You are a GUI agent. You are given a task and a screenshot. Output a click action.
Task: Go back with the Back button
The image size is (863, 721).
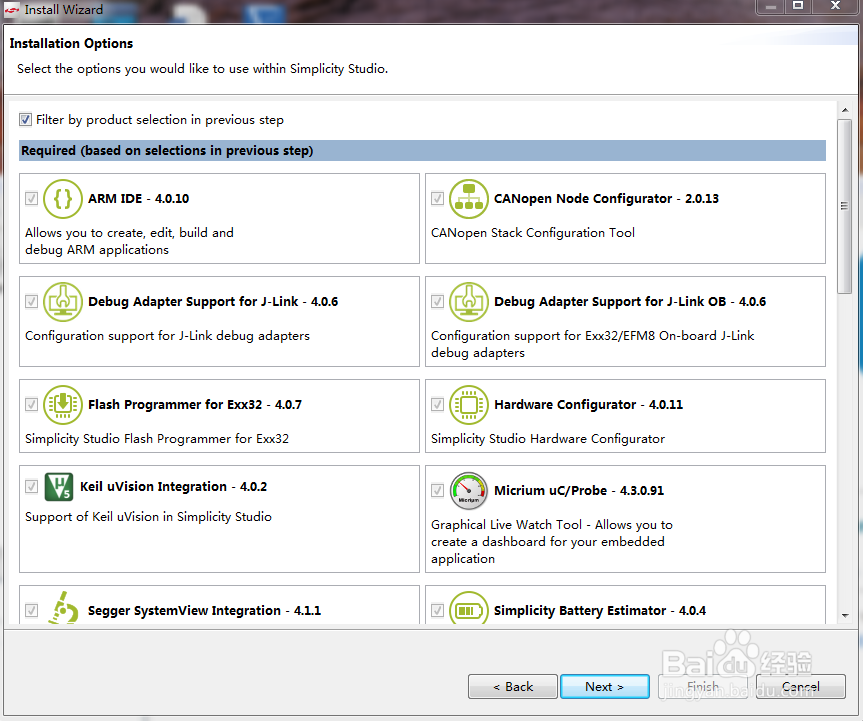513,687
